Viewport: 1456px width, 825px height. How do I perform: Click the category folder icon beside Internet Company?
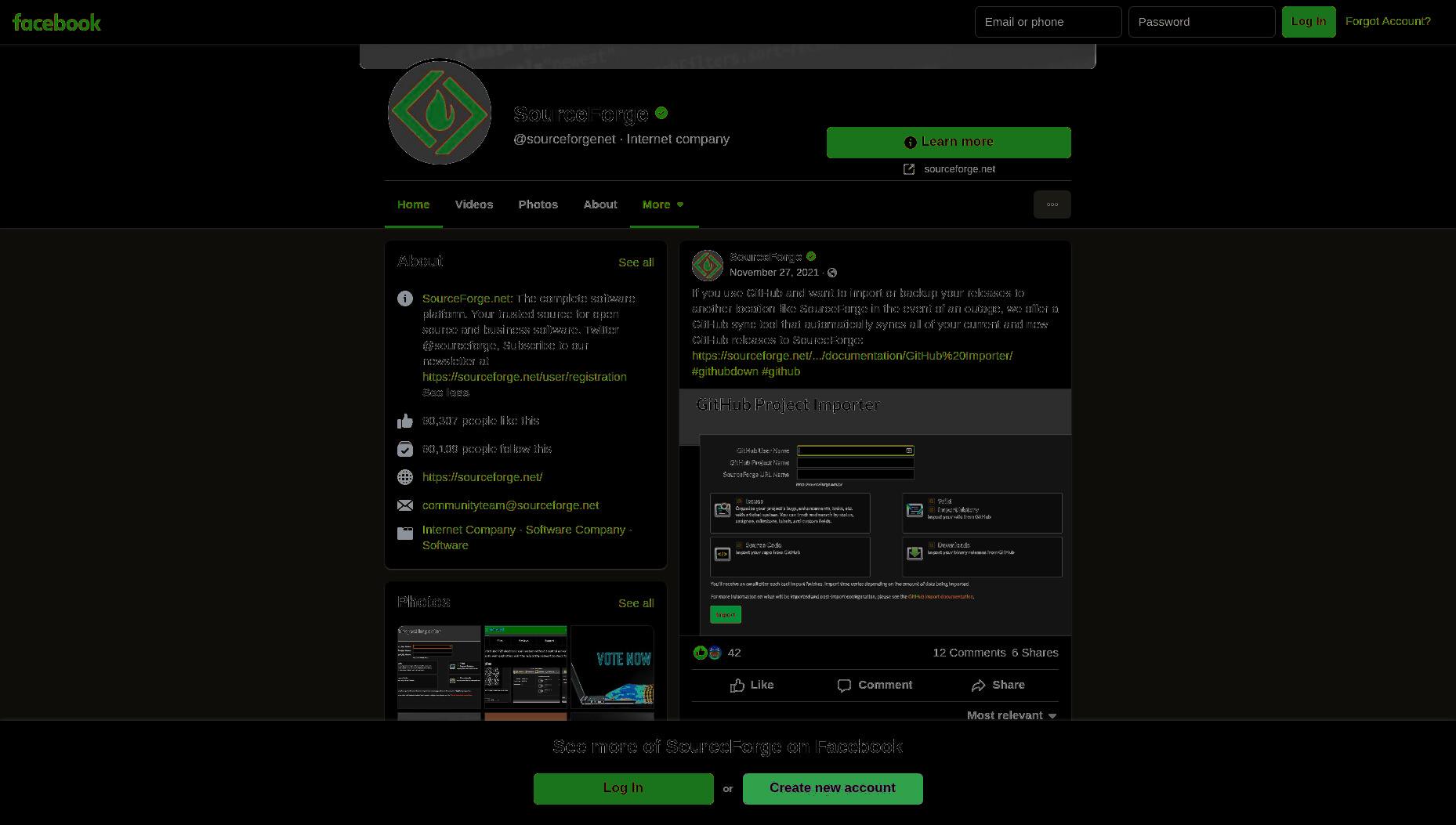point(405,534)
